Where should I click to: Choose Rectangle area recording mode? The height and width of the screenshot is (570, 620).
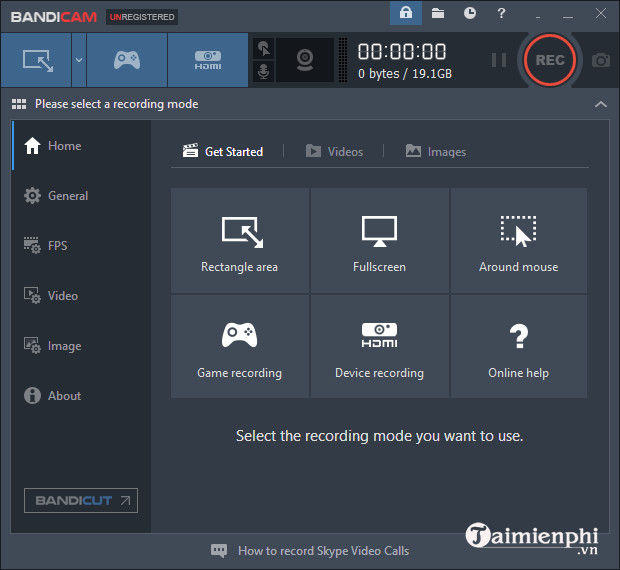[x=240, y=240]
